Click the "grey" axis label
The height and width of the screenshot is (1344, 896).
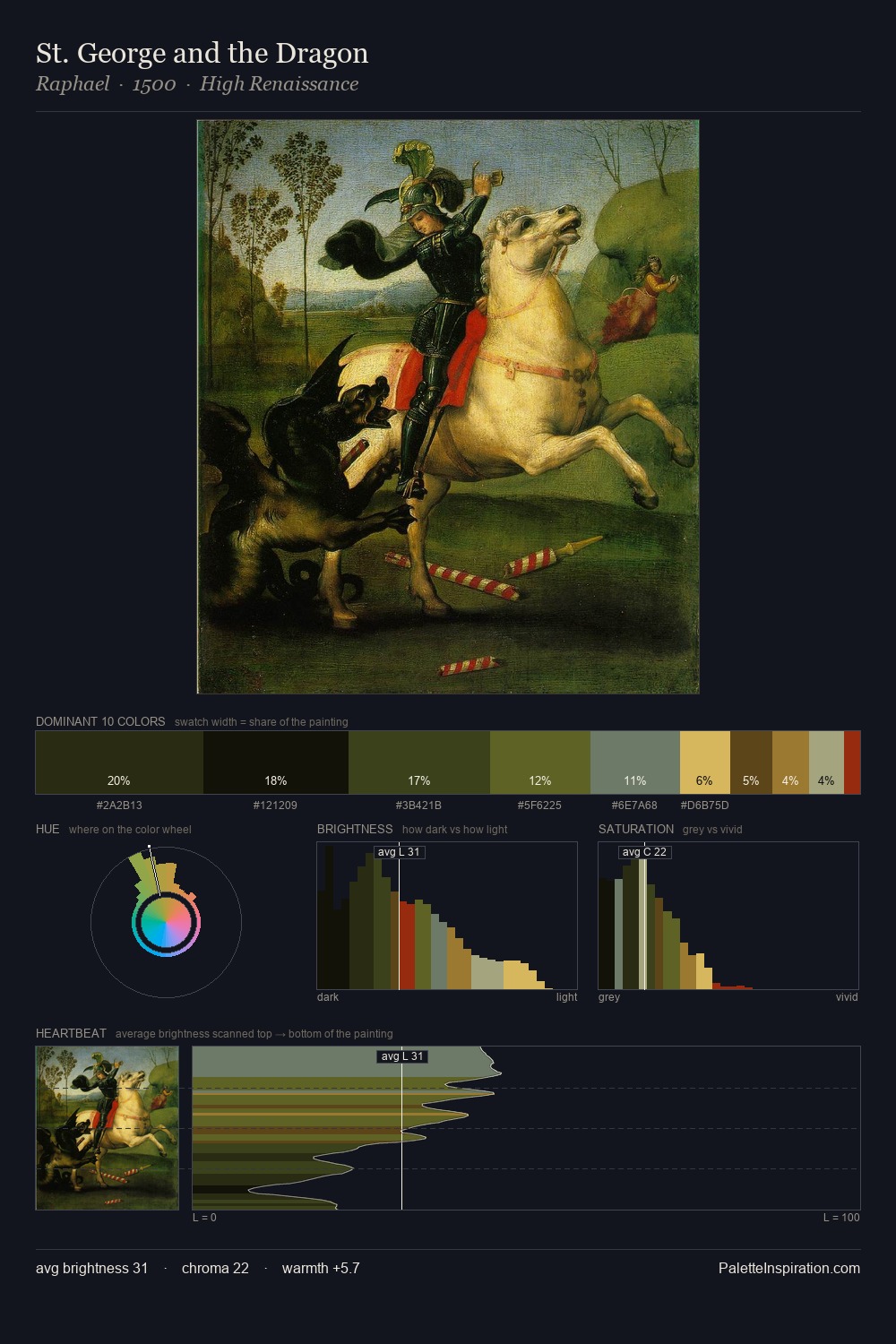(x=609, y=997)
